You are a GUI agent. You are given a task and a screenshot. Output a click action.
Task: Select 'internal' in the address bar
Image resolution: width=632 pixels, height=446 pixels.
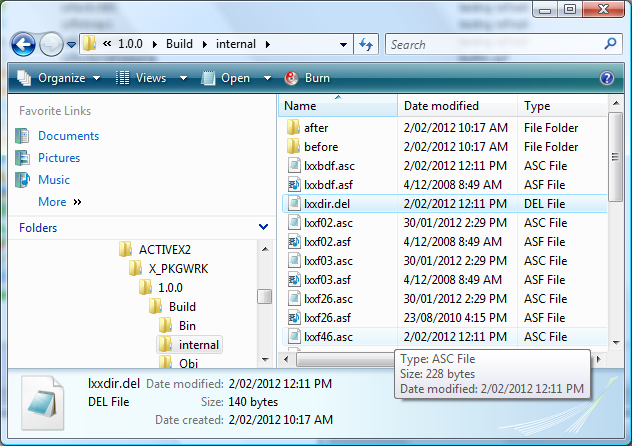[x=236, y=44]
